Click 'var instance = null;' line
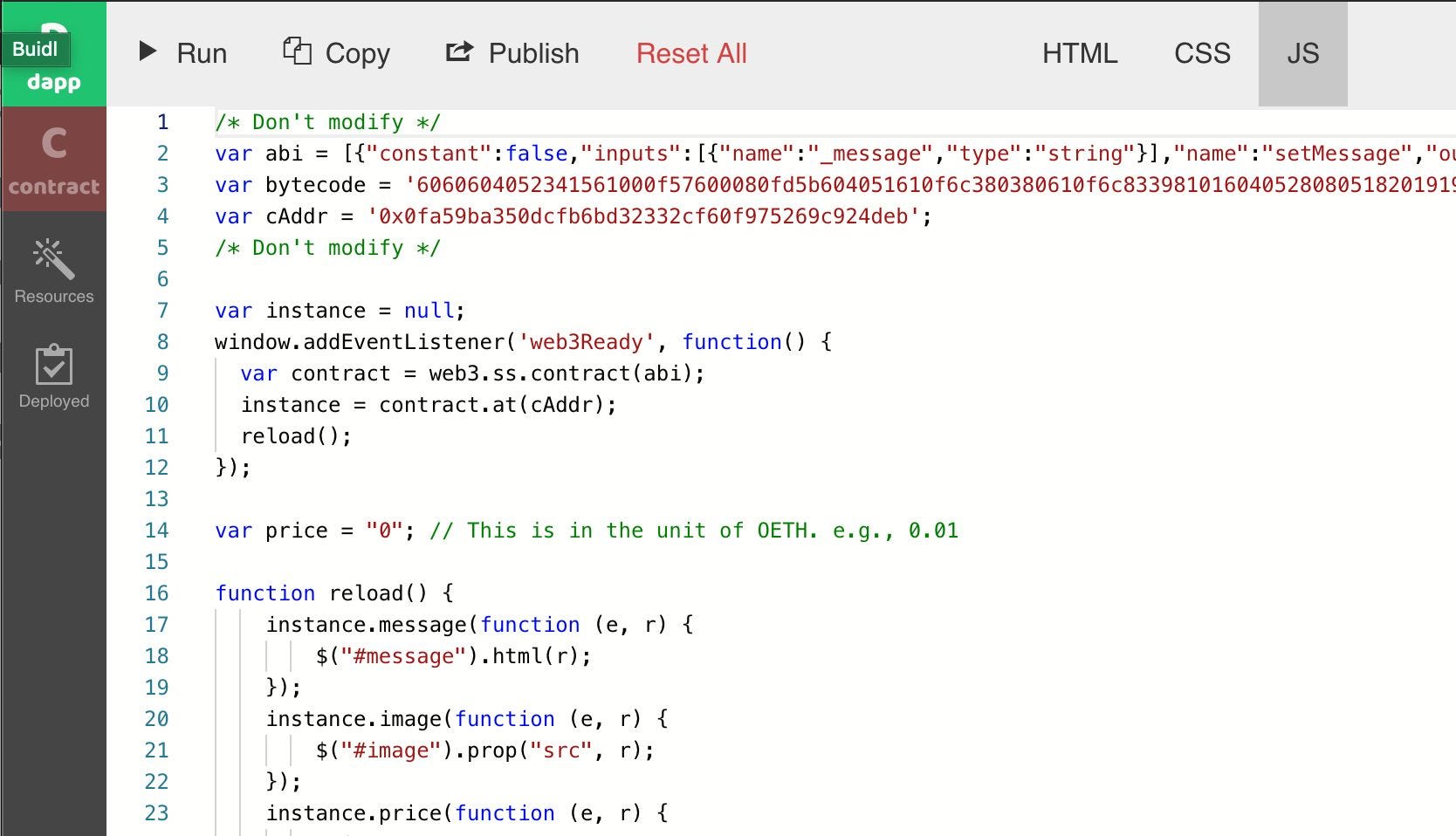 point(340,311)
